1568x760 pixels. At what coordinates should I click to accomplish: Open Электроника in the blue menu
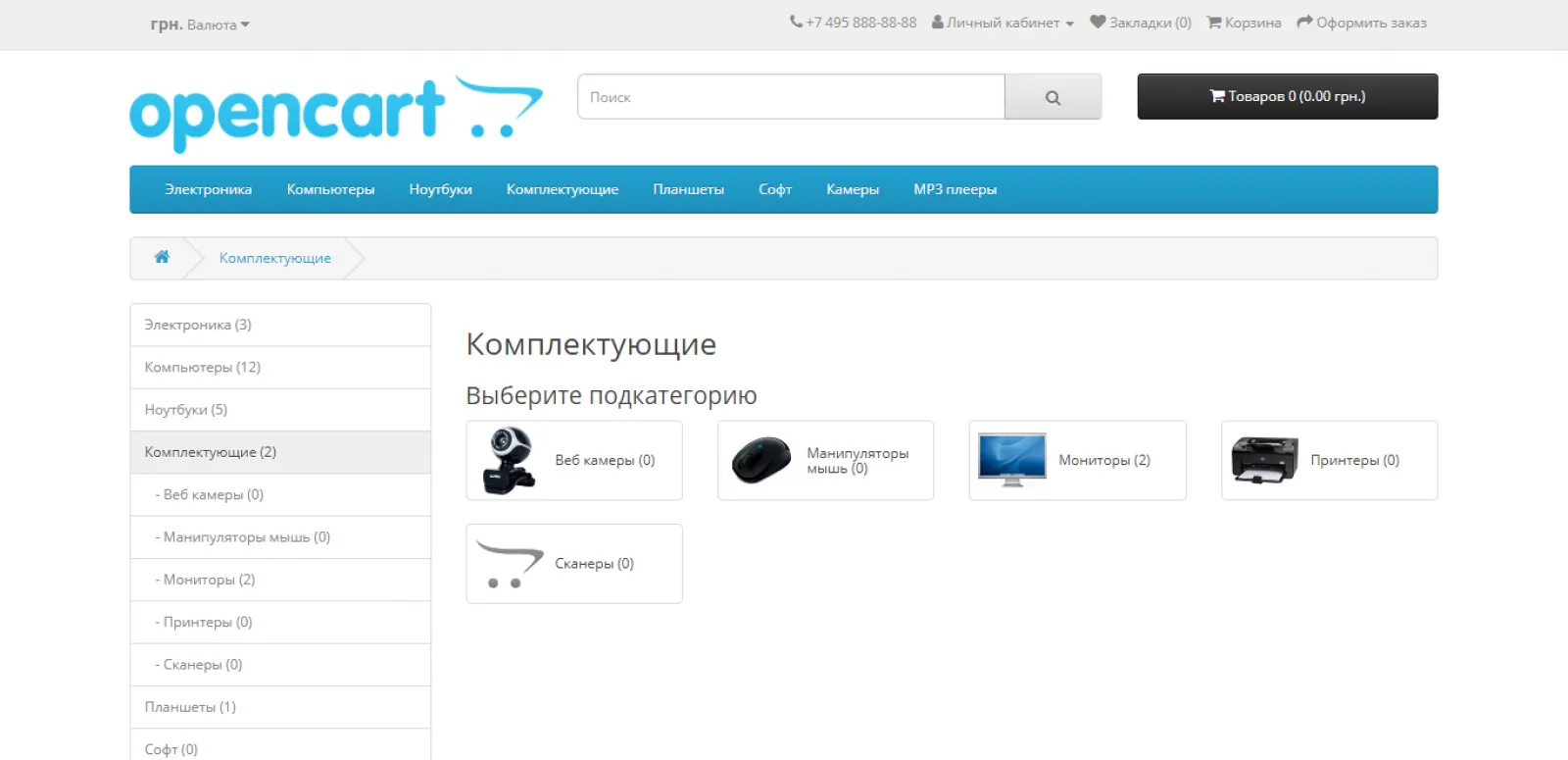[208, 189]
